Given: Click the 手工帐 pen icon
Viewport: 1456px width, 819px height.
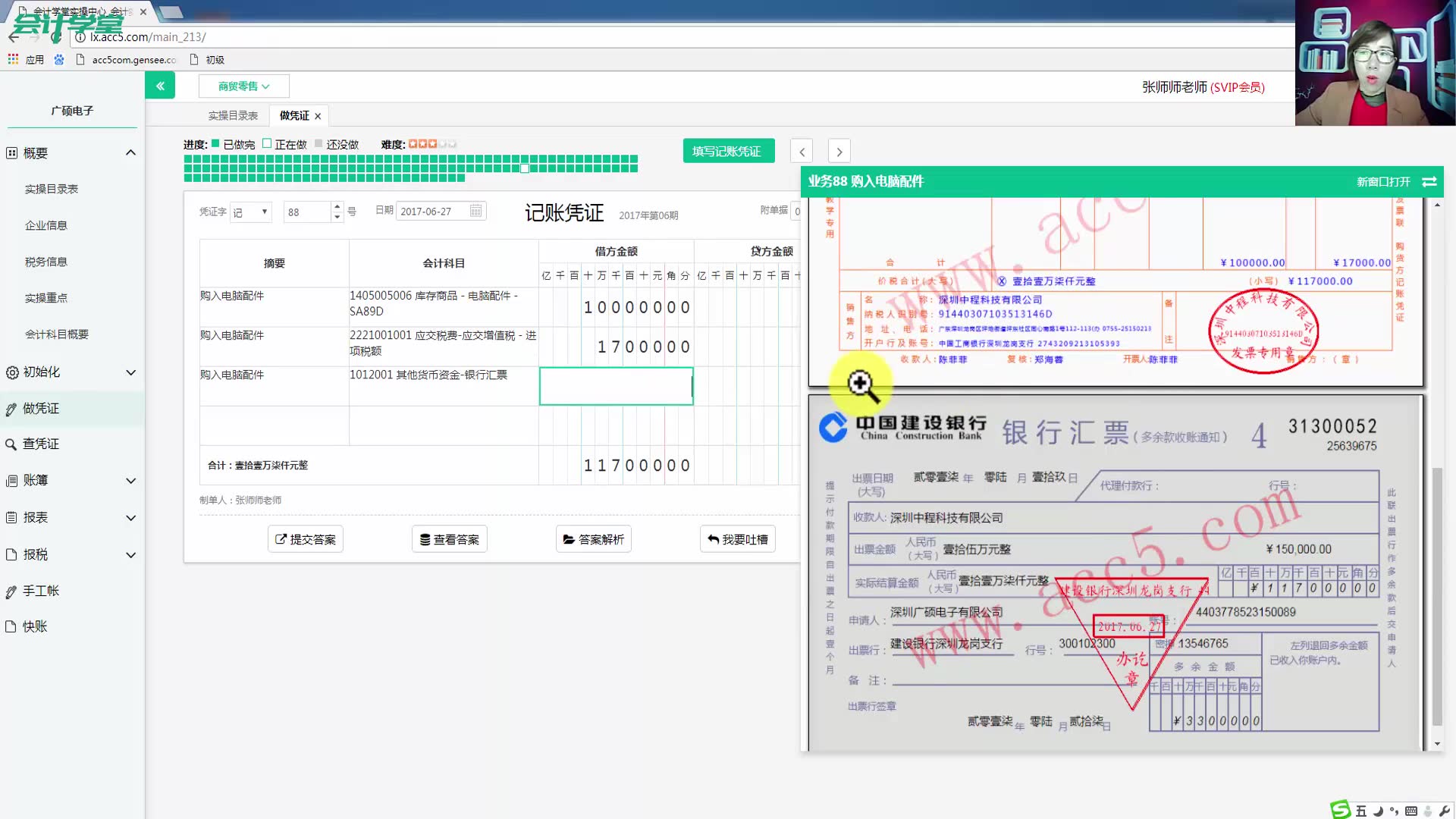Looking at the screenshot, I should [x=10, y=591].
